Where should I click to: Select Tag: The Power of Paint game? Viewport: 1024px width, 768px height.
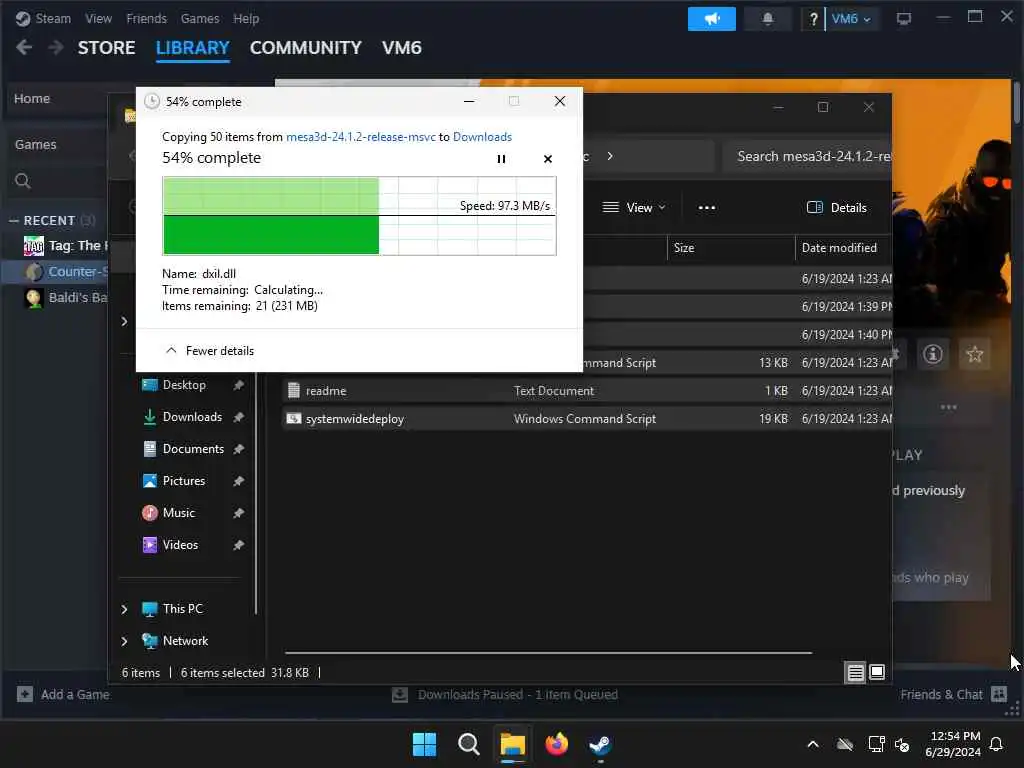click(65, 246)
